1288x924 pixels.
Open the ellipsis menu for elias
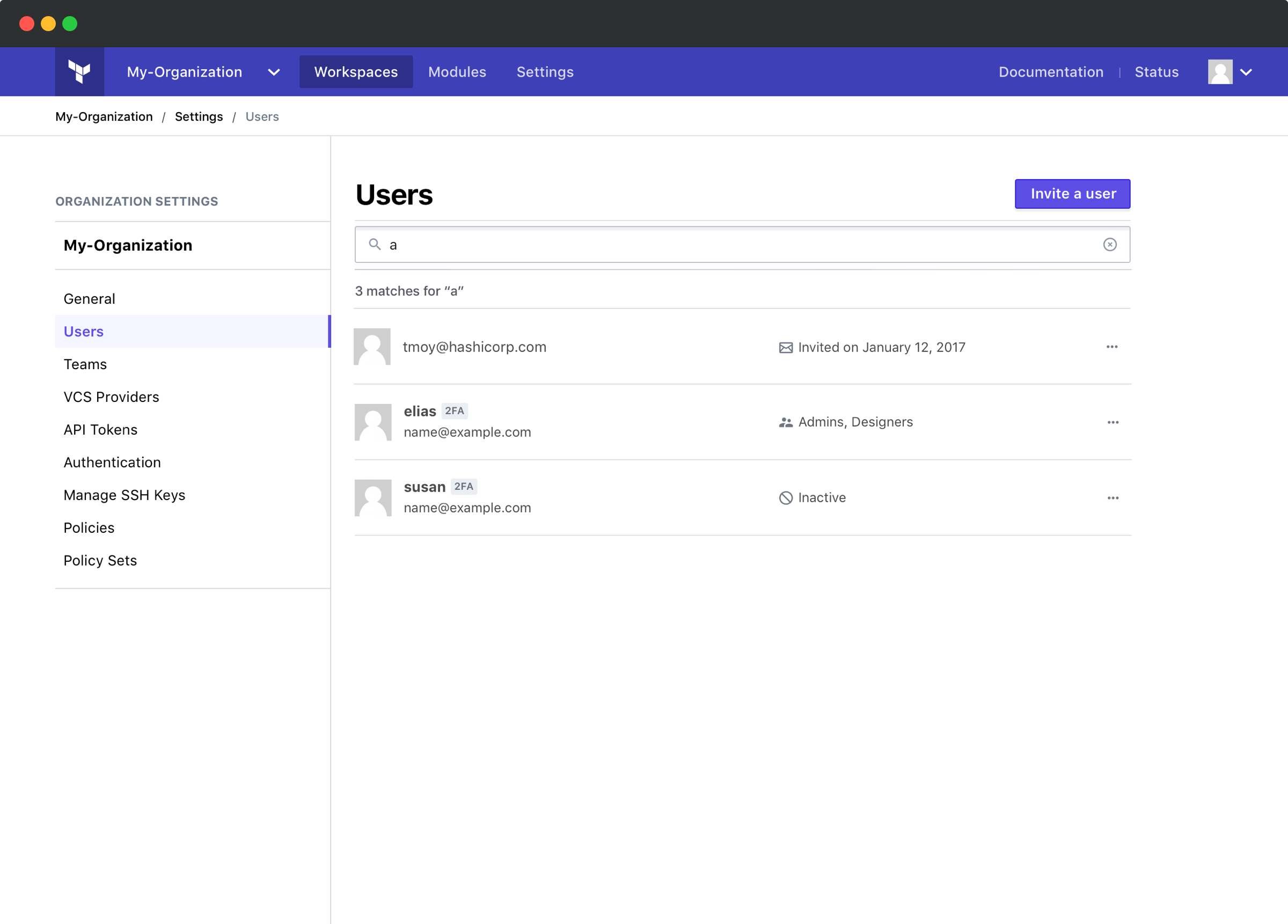1113,422
